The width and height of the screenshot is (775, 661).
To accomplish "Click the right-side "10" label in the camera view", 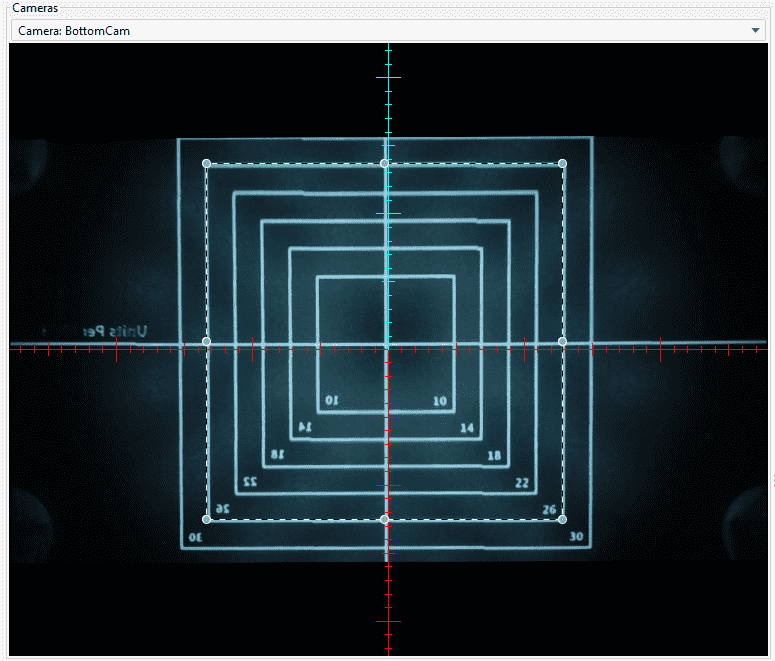I will pyautogui.click(x=439, y=401).
